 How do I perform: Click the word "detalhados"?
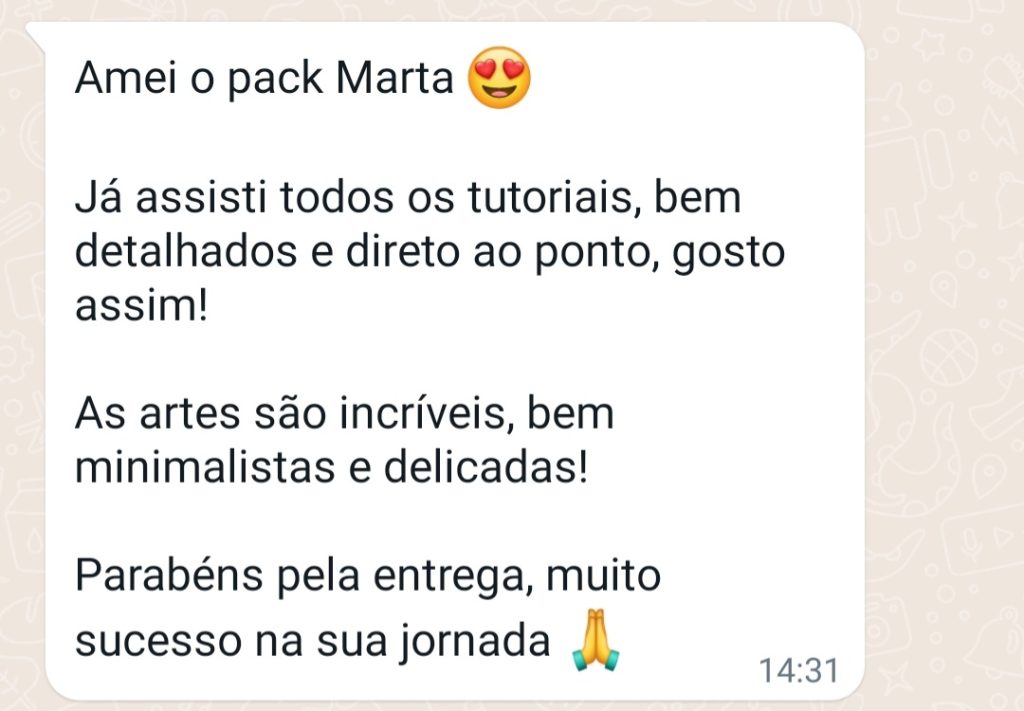(x=186, y=252)
